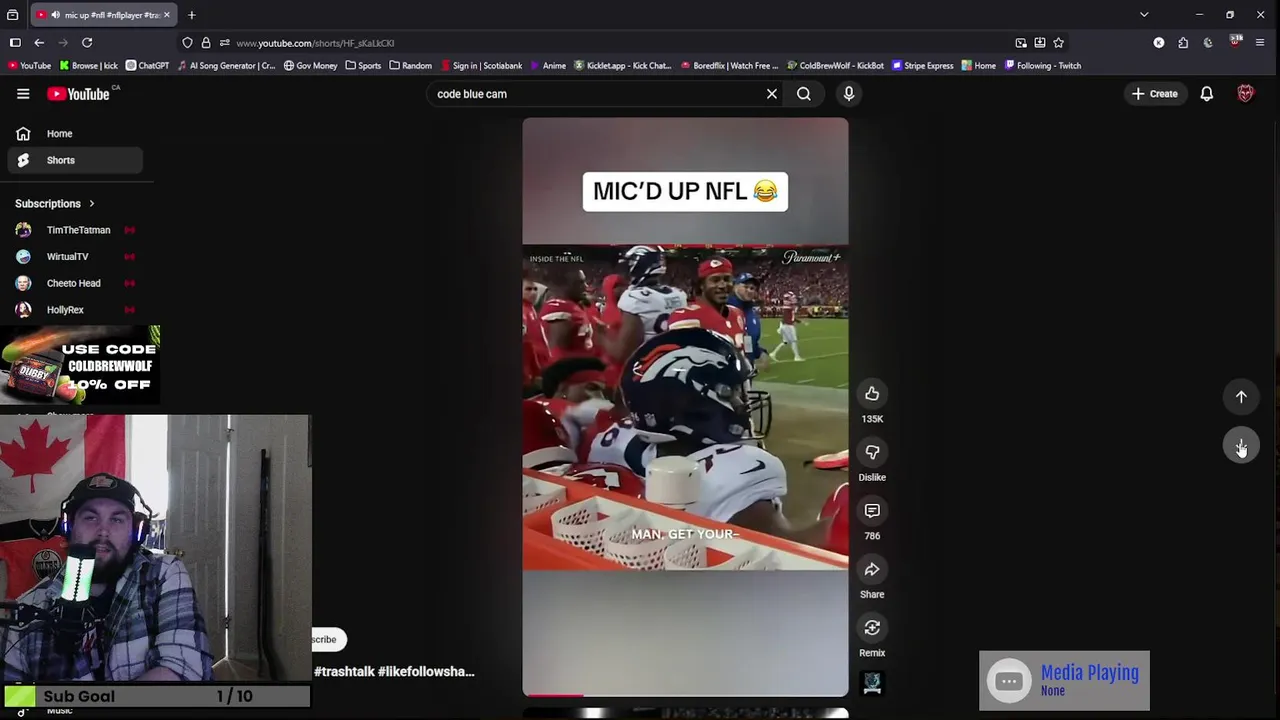
Task: Click #trashtalk hashtag in description
Action: coord(344,672)
